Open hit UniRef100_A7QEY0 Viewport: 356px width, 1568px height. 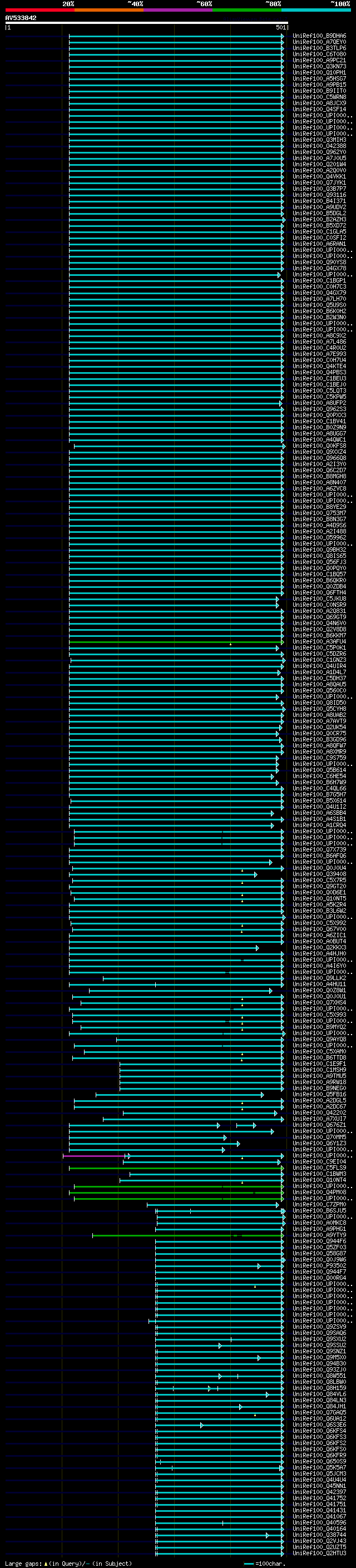tap(319, 42)
